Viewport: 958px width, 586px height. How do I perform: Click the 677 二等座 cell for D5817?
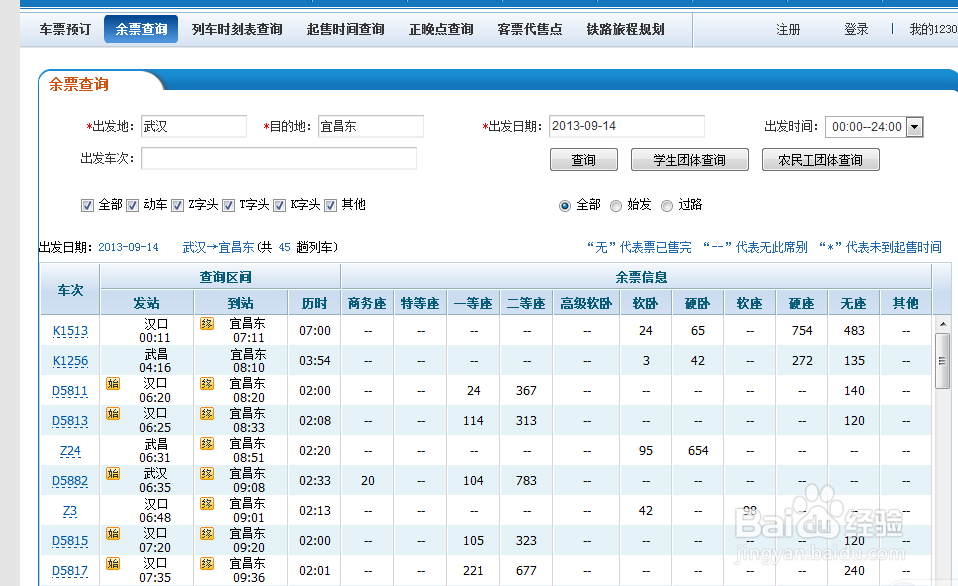coord(526,571)
